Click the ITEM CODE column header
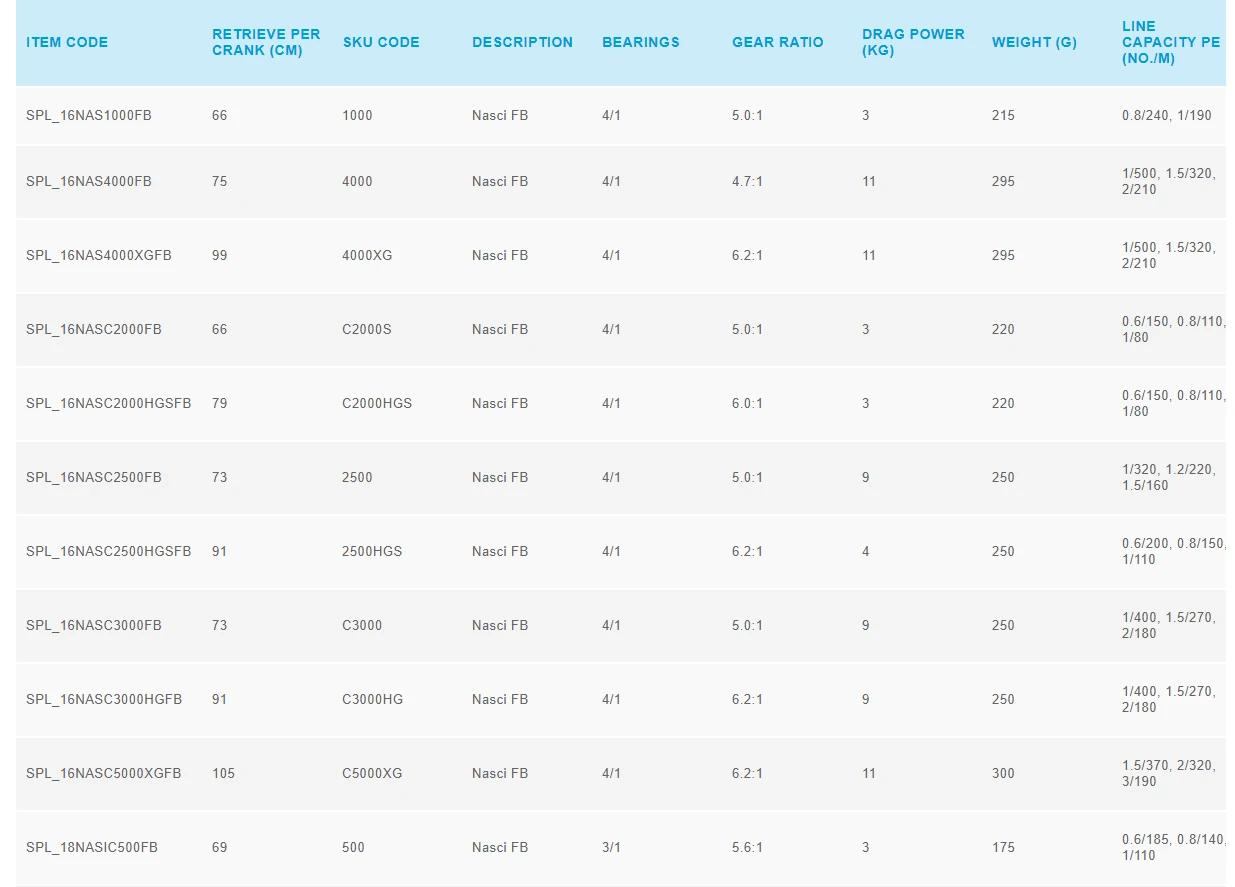 point(67,42)
